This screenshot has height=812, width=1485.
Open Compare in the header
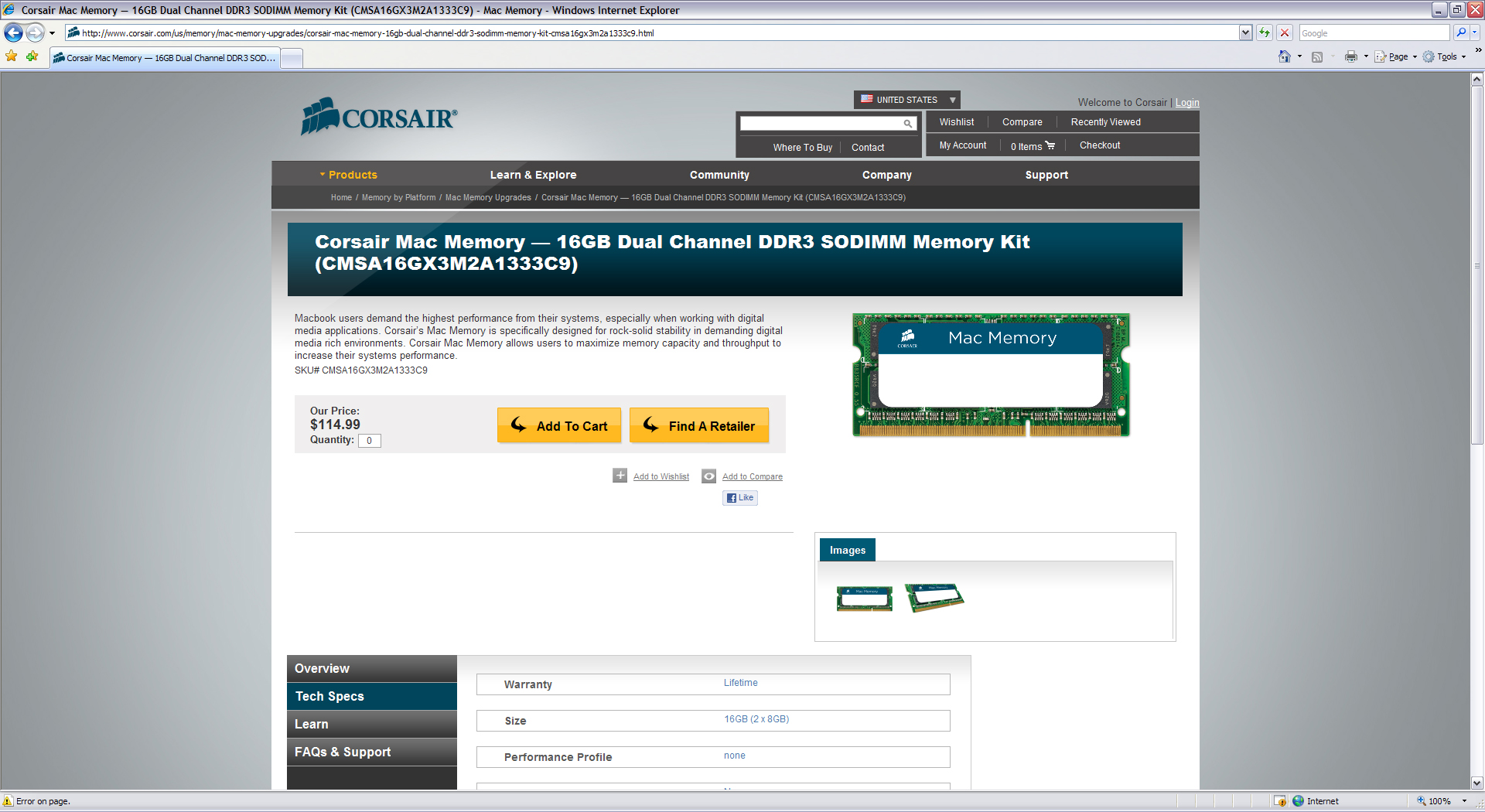[1022, 122]
